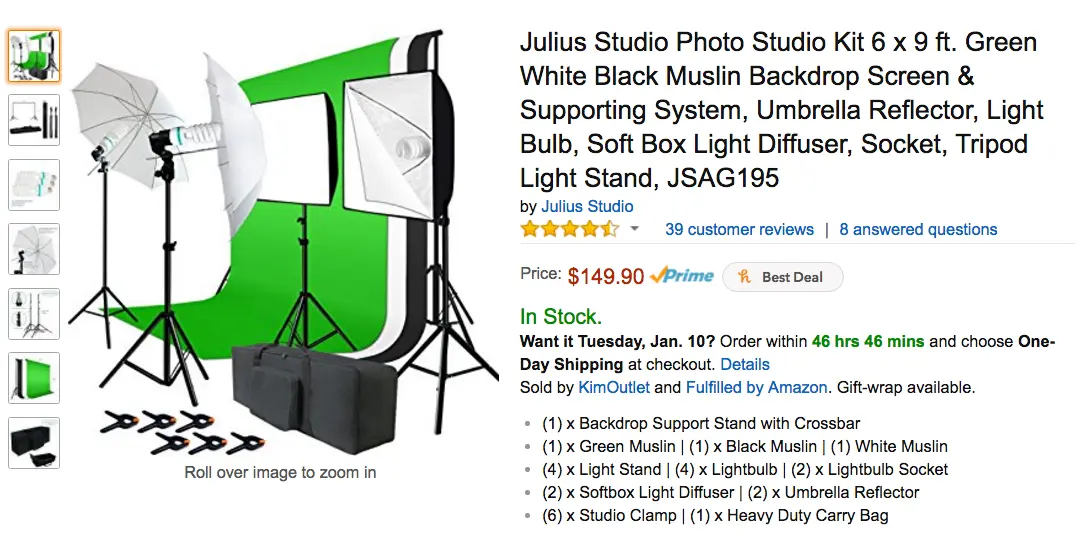This screenshot has height=541, width=1089.
Task: Click the $149.90 price text
Action: pos(606,276)
